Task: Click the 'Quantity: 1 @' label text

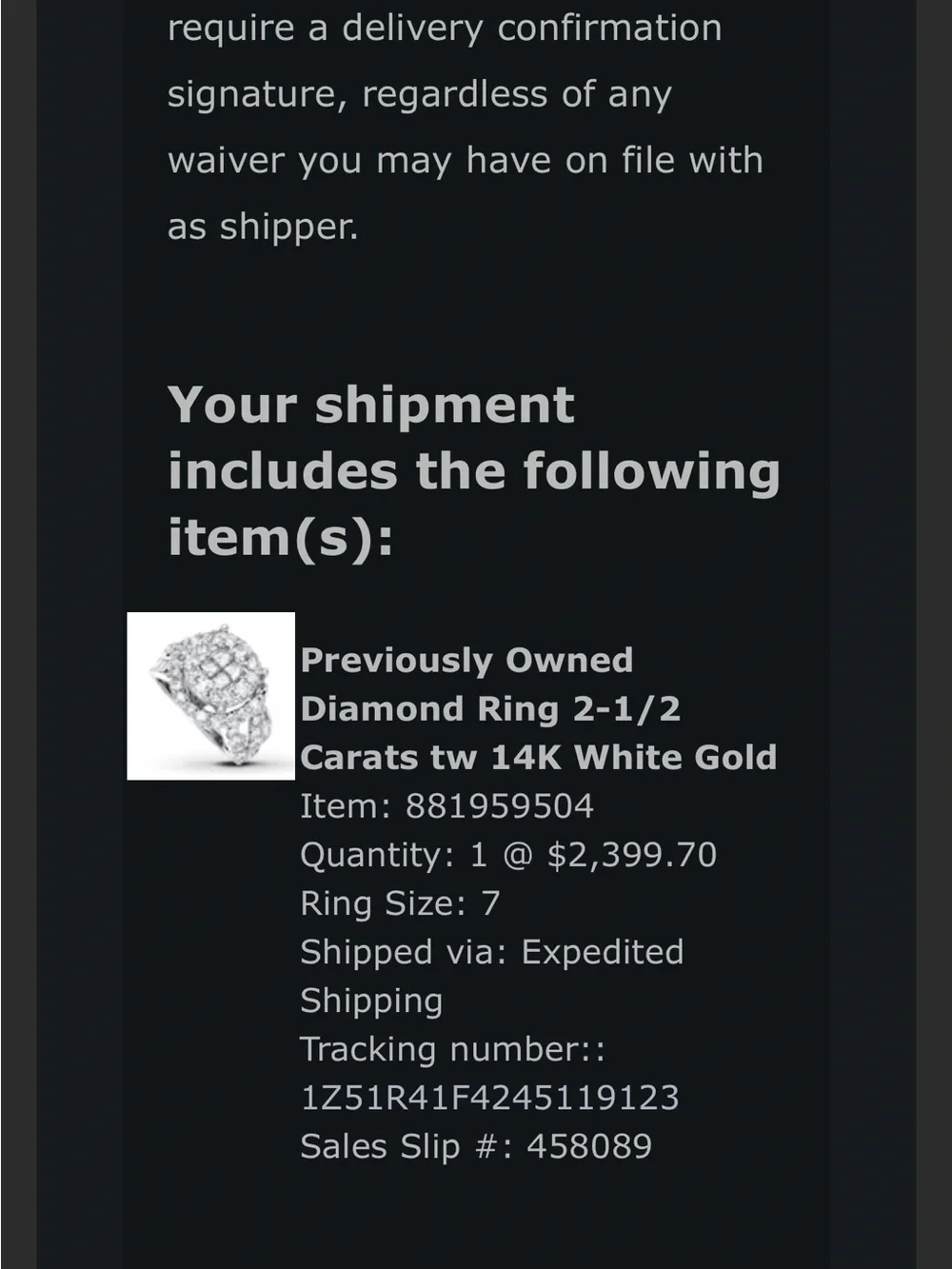Action: 417,855
